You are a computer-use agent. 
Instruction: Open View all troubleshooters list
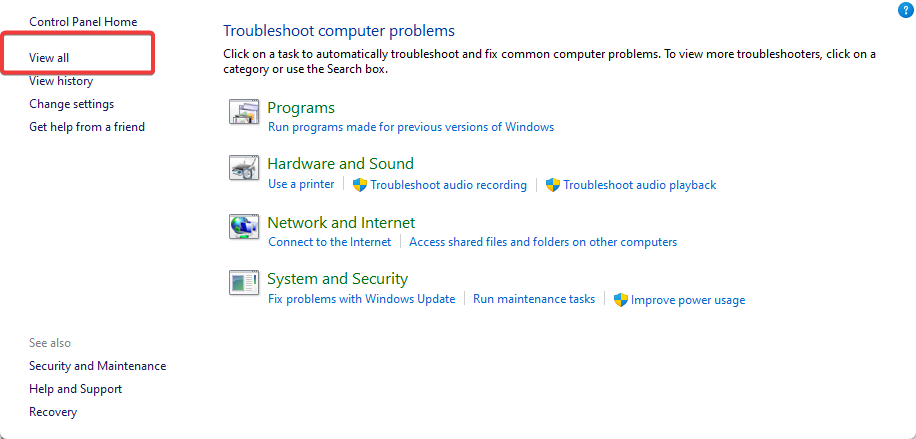[x=49, y=58]
